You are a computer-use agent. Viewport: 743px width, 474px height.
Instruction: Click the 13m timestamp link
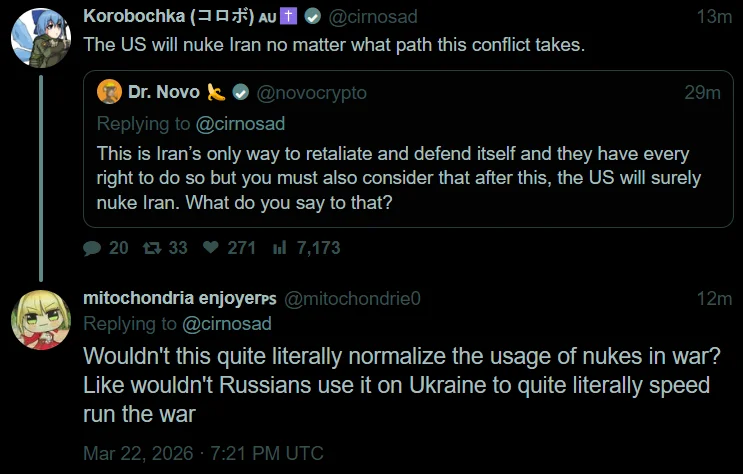click(x=713, y=17)
